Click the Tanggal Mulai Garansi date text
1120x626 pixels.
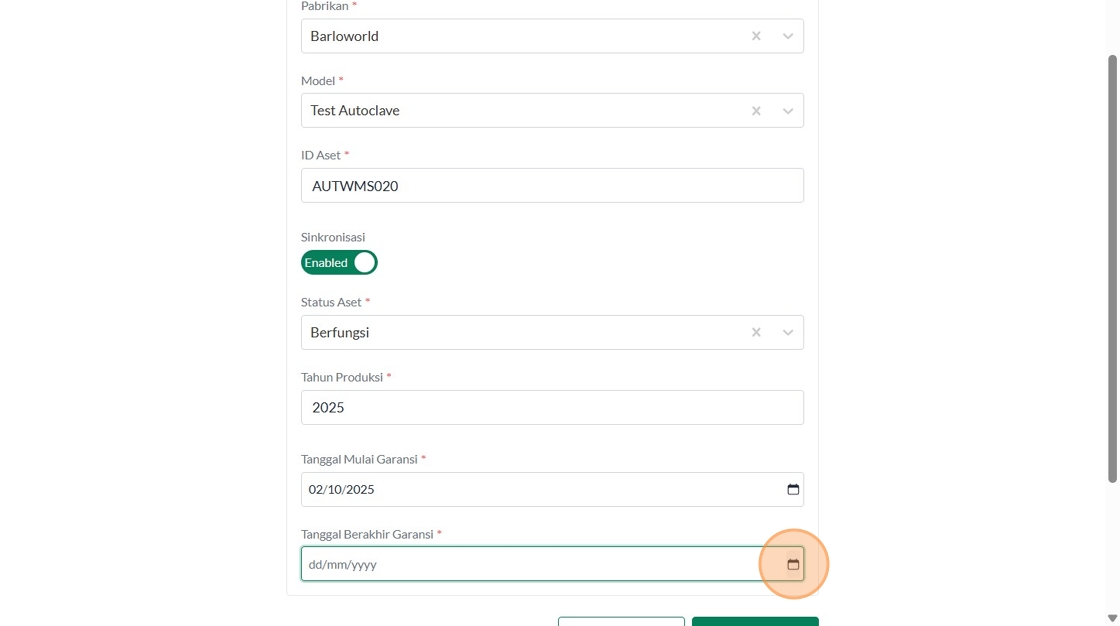[342, 490]
